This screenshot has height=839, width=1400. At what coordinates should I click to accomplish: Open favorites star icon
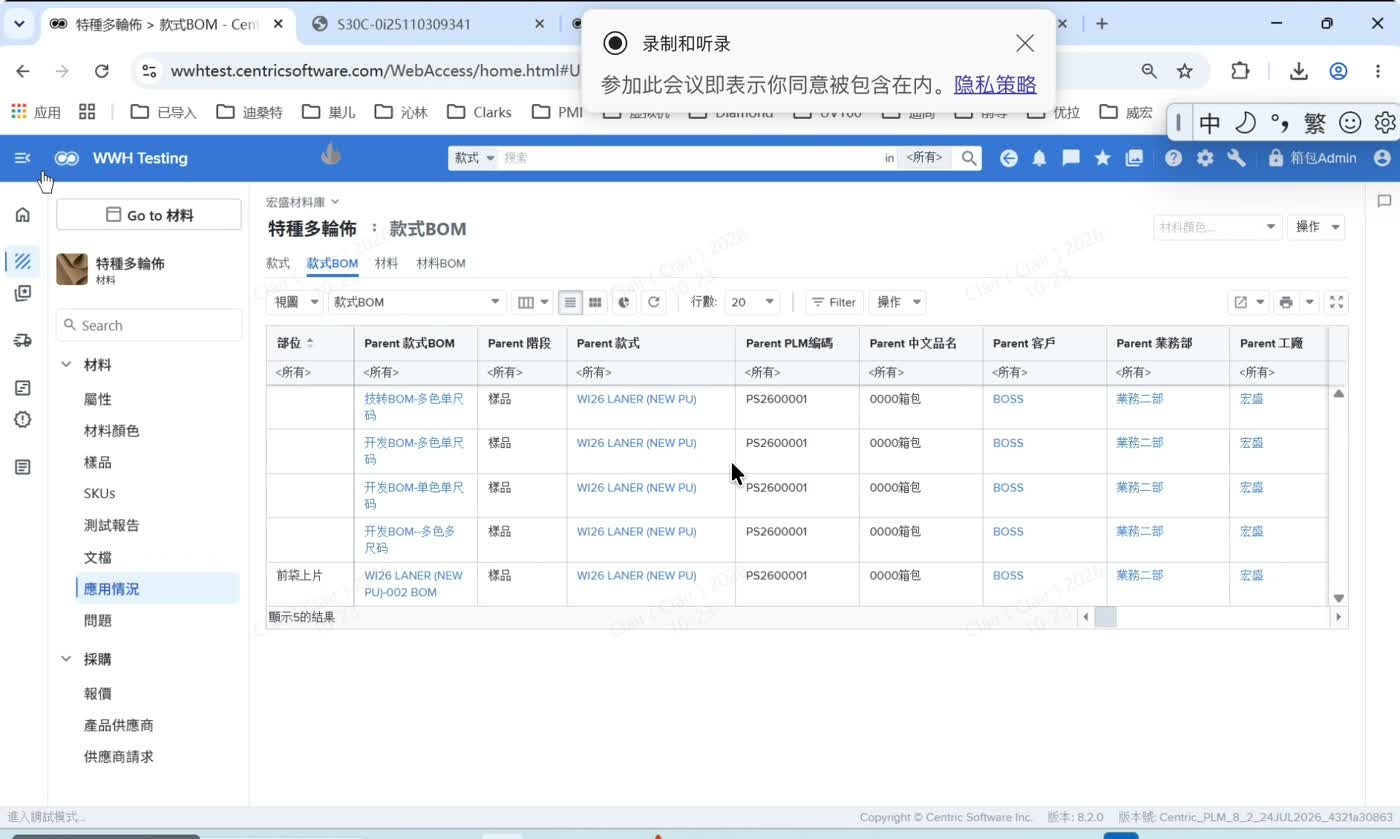(x=1103, y=158)
